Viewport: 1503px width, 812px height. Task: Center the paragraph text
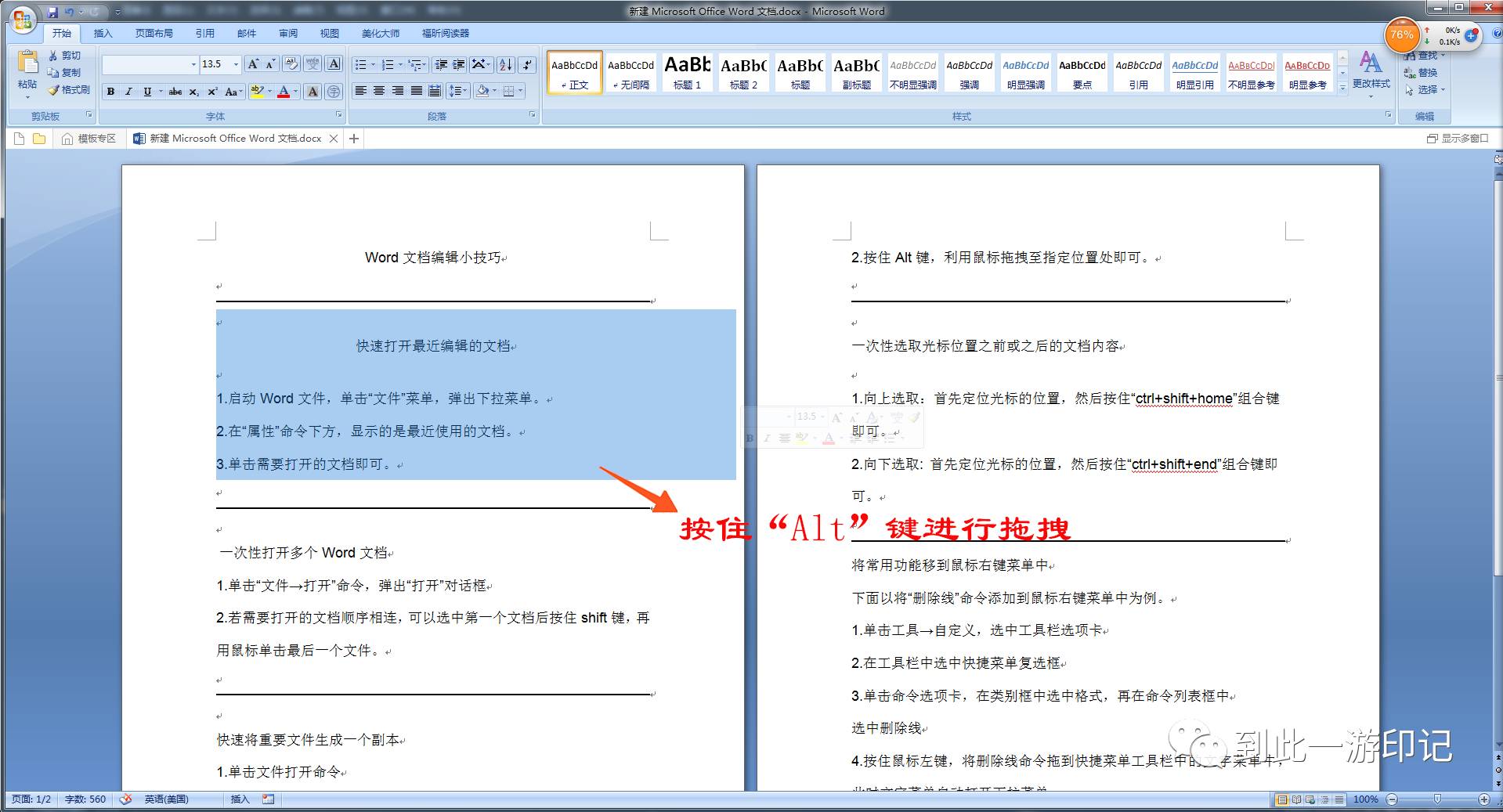(x=379, y=92)
